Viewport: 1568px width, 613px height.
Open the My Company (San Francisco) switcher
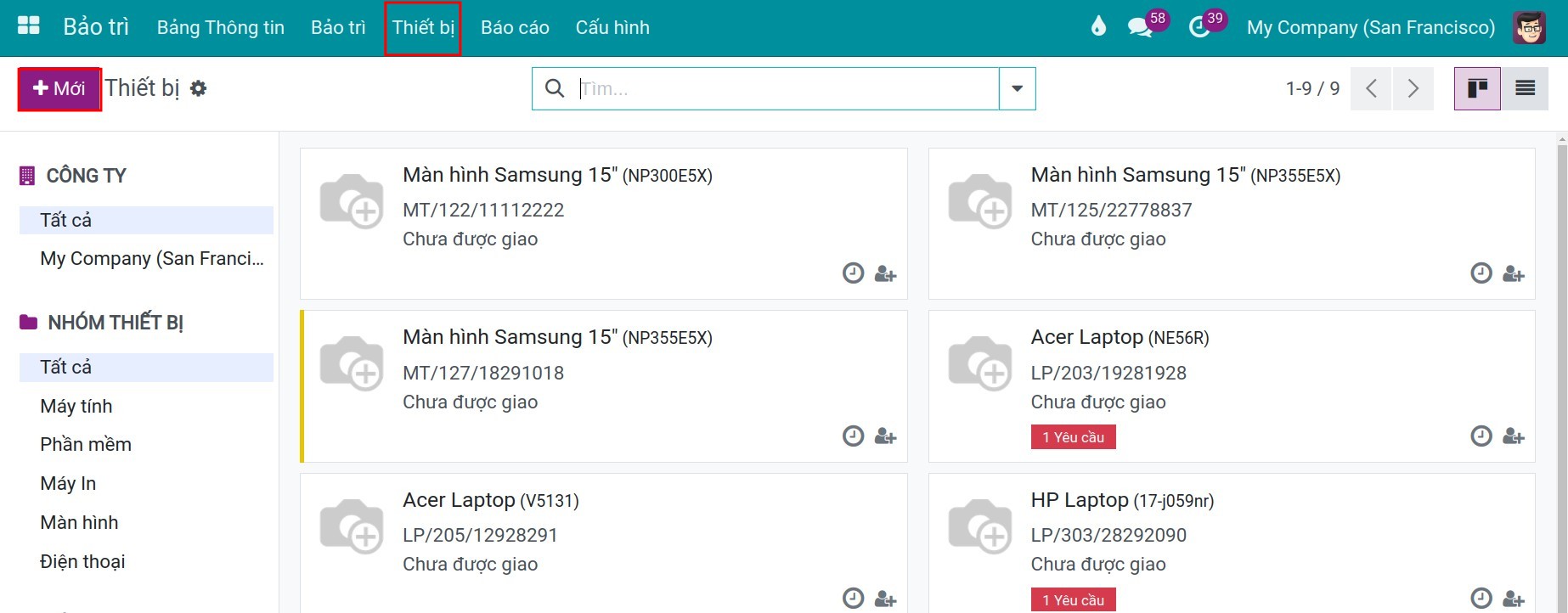1370,27
